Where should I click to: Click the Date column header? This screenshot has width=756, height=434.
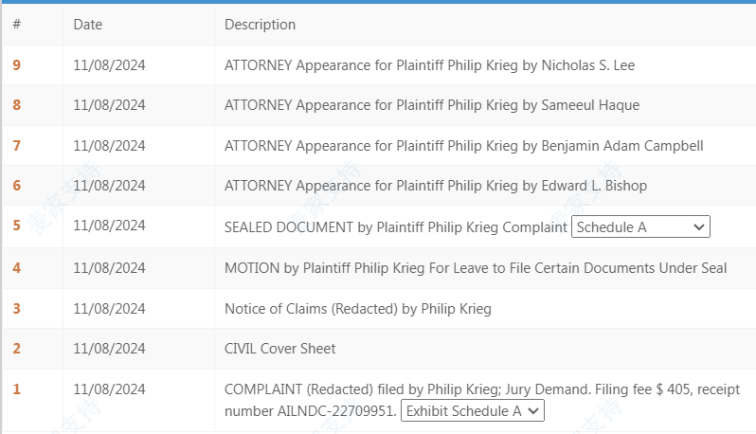88,25
